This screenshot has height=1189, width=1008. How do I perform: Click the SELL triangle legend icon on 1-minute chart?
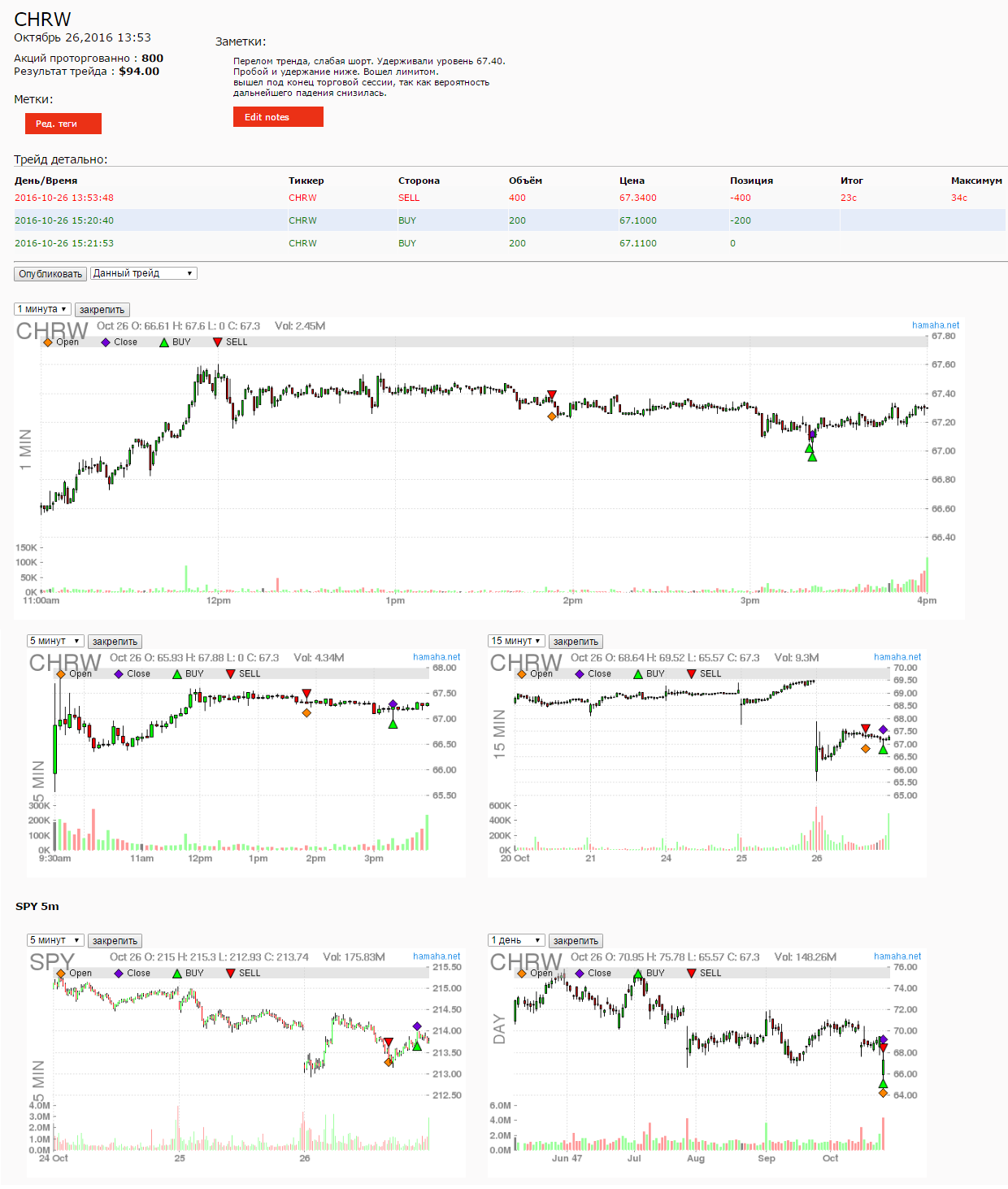click(218, 342)
